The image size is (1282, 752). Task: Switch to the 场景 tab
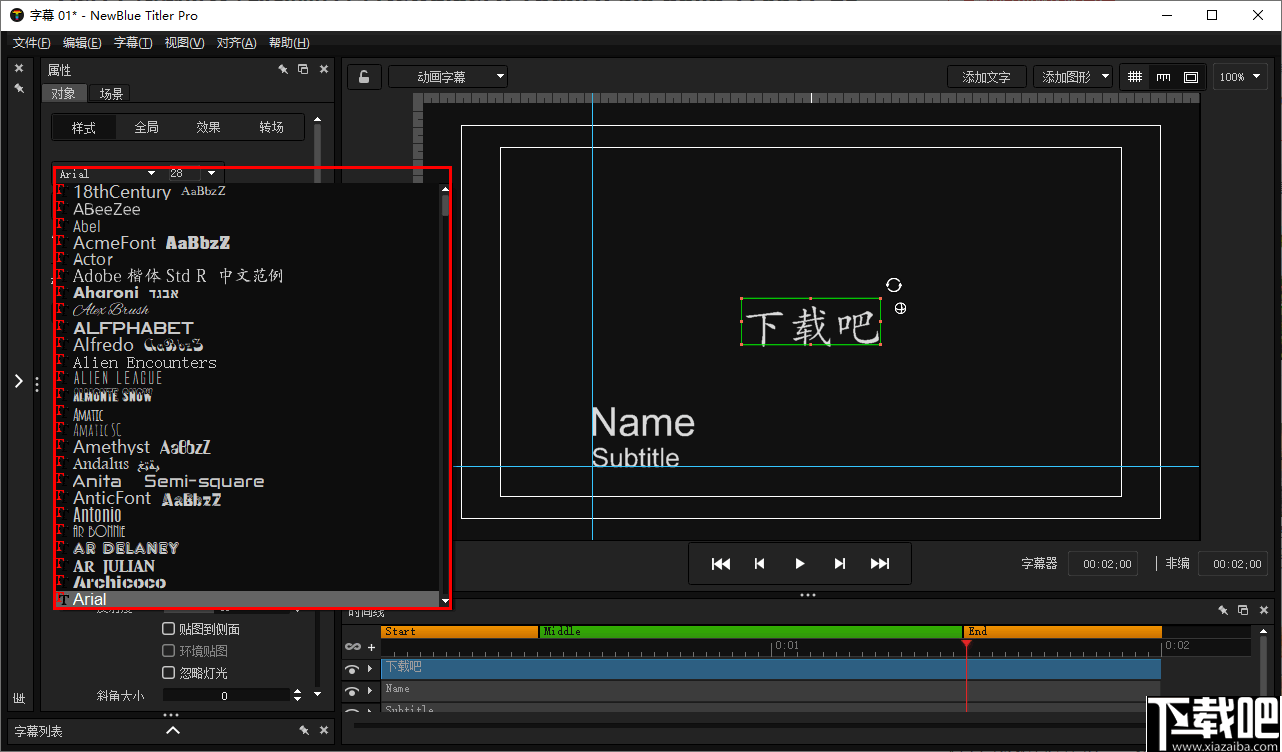coord(110,93)
